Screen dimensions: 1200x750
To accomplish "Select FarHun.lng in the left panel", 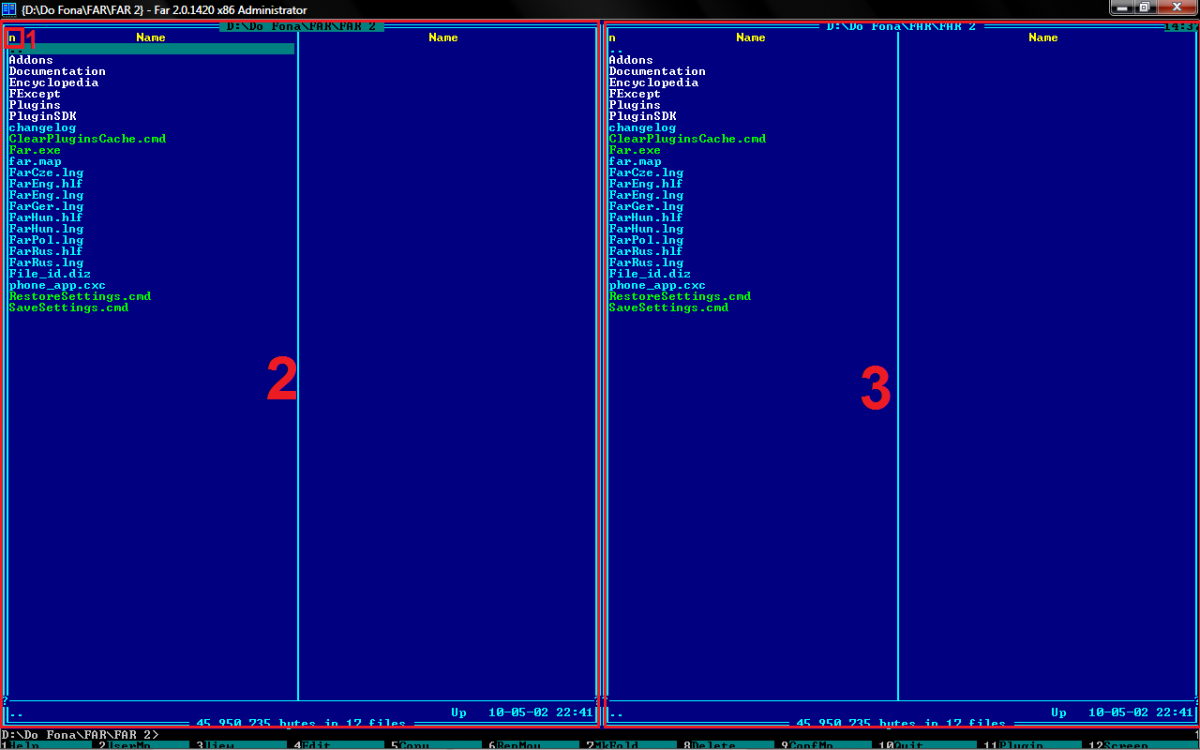I will click(x=46, y=229).
